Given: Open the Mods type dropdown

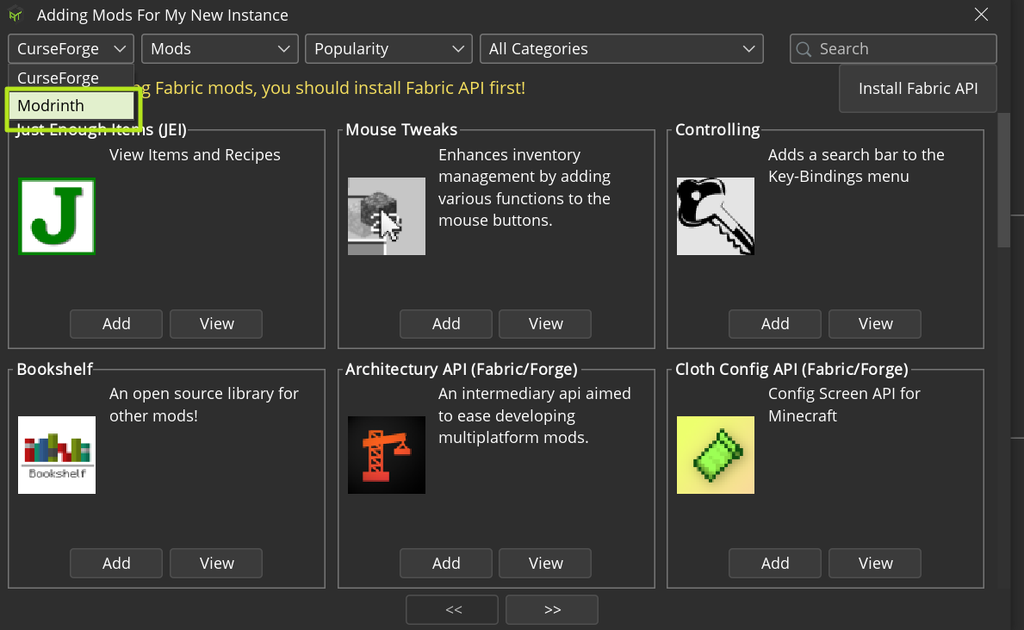Looking at the screenshot, I should click(x=219, y=49).
